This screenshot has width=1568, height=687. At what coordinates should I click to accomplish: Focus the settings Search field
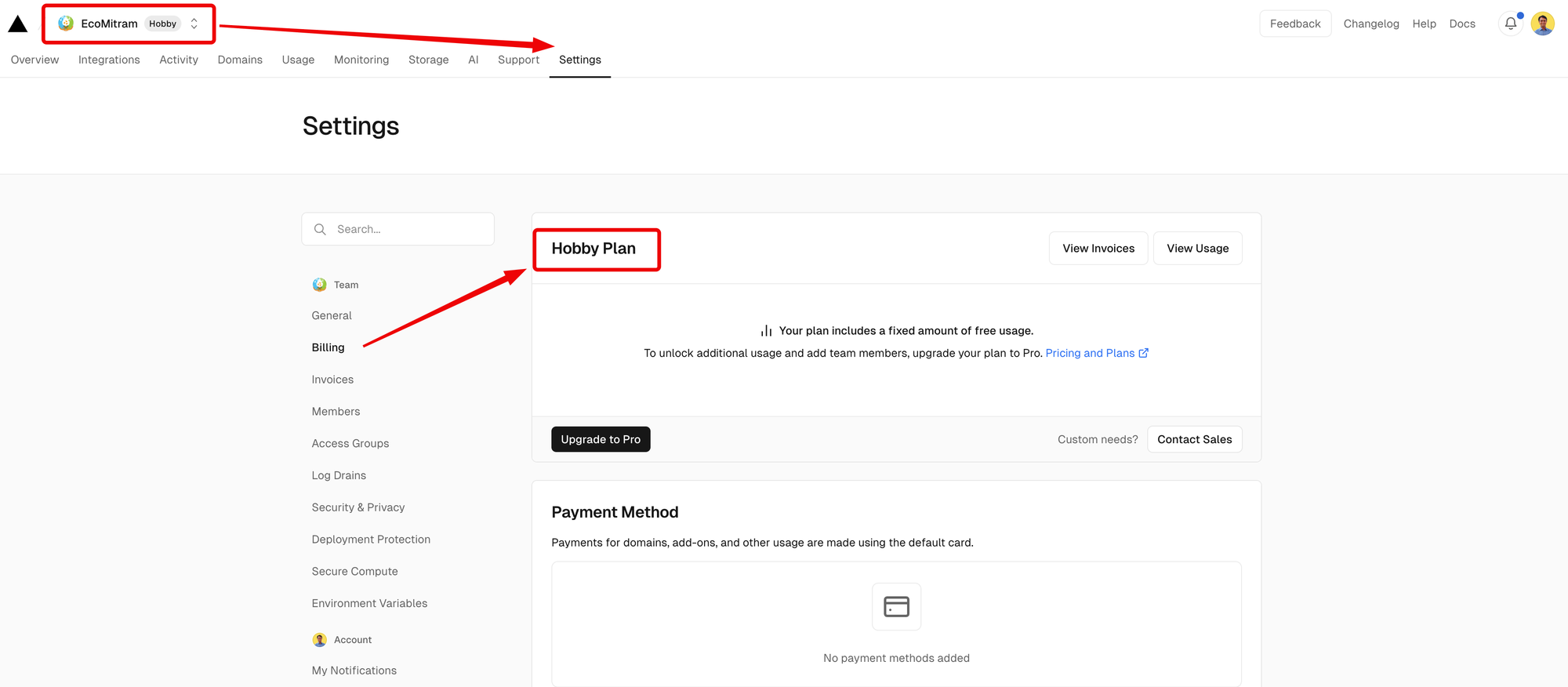[397, 229]
